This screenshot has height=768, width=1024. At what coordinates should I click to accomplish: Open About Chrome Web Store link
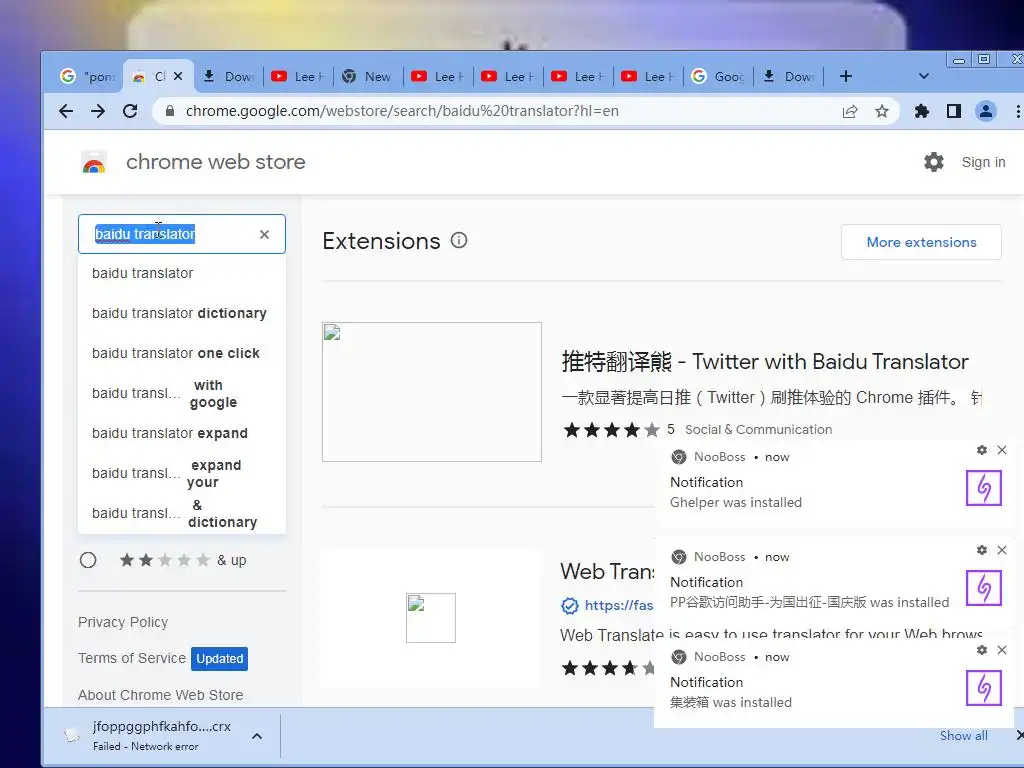(161, 695)
